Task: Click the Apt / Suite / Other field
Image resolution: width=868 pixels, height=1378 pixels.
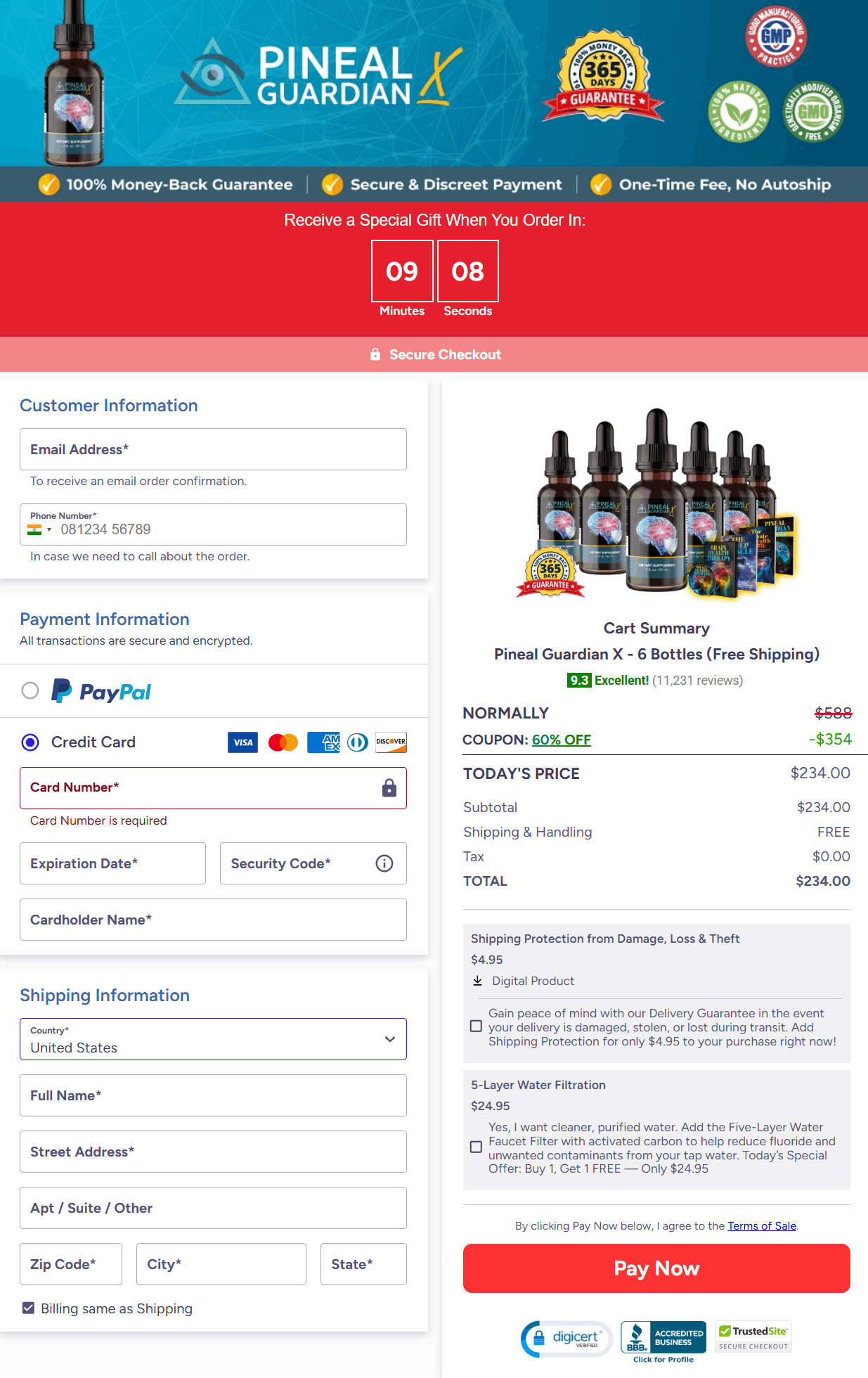Action: coord(213,1208)
